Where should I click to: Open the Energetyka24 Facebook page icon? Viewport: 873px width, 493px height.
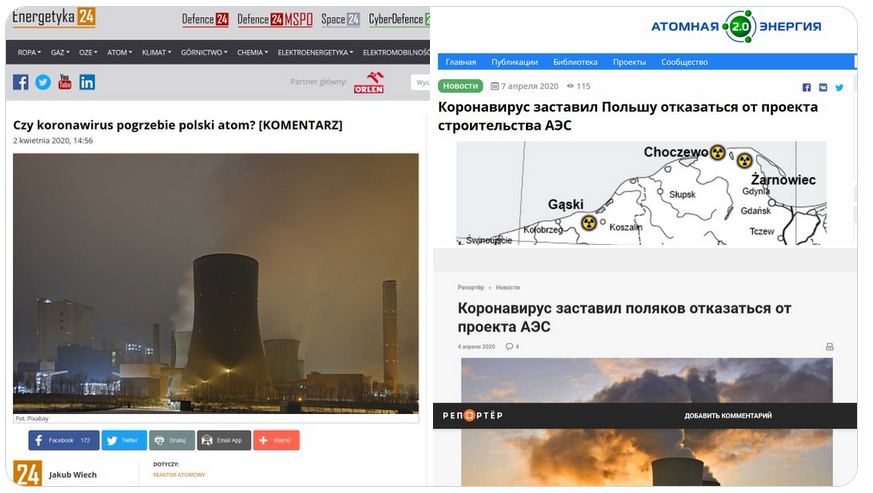pyautogui.click(x=20, y=82)
